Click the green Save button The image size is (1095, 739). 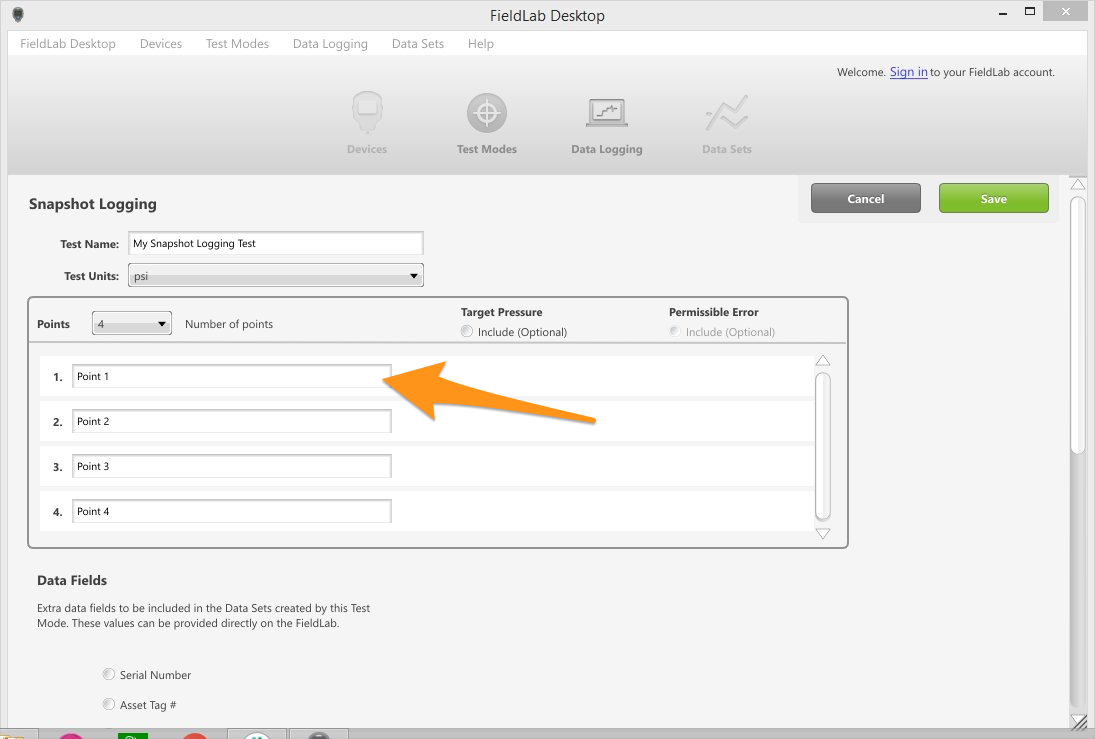pos(994,198)
